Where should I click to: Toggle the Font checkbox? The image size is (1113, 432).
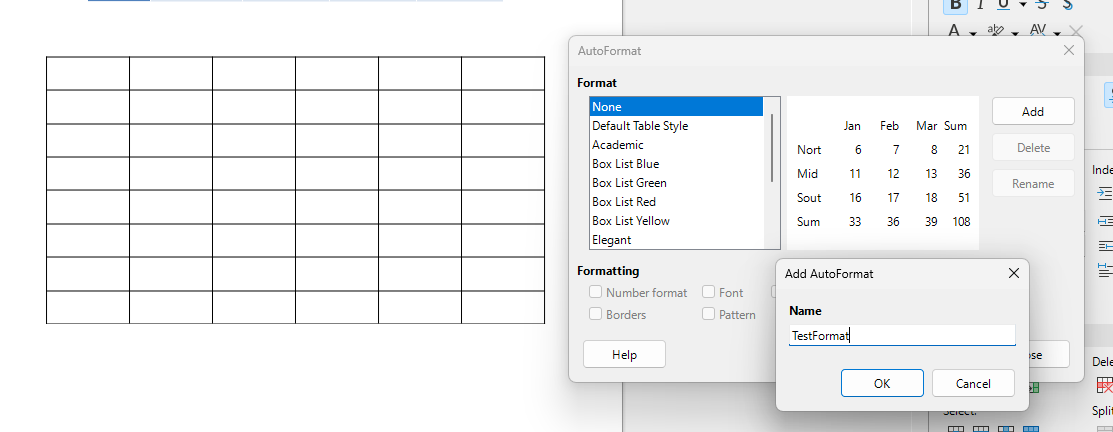[x=708, y=292]
